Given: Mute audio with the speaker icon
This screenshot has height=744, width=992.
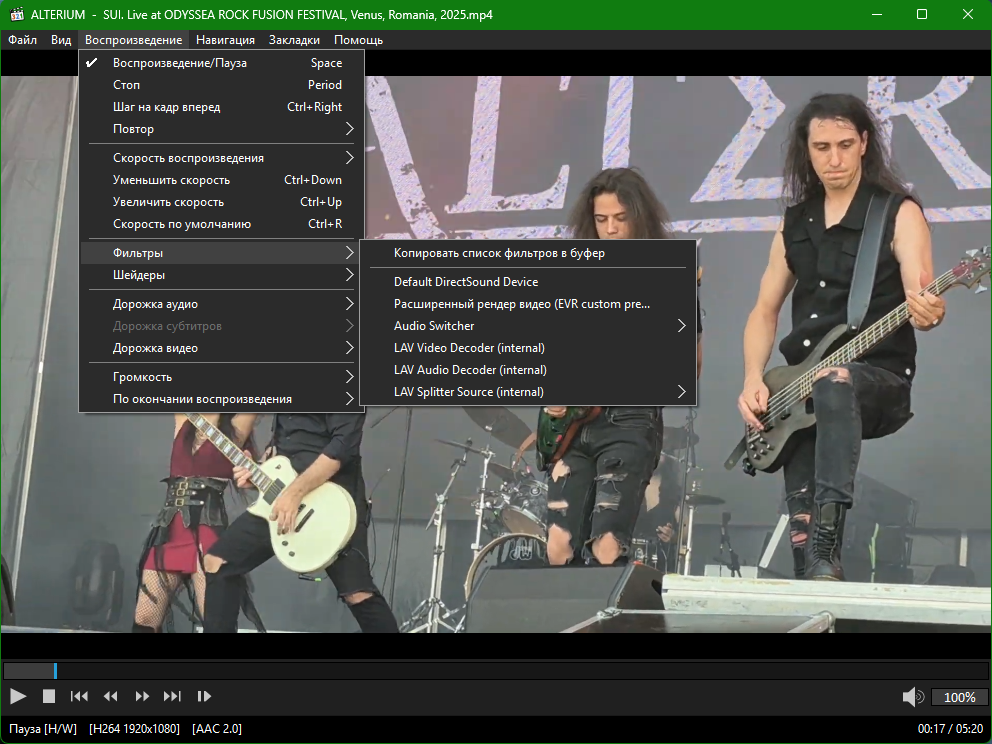Looking at the screenshot, I should 912,696.
